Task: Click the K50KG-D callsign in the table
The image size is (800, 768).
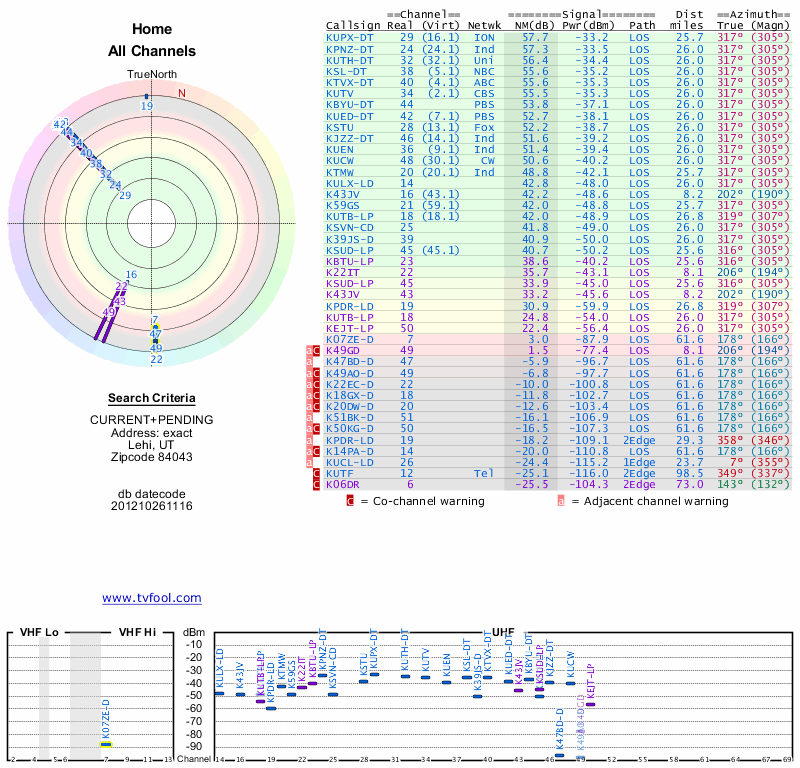Action: coord(349,429)
